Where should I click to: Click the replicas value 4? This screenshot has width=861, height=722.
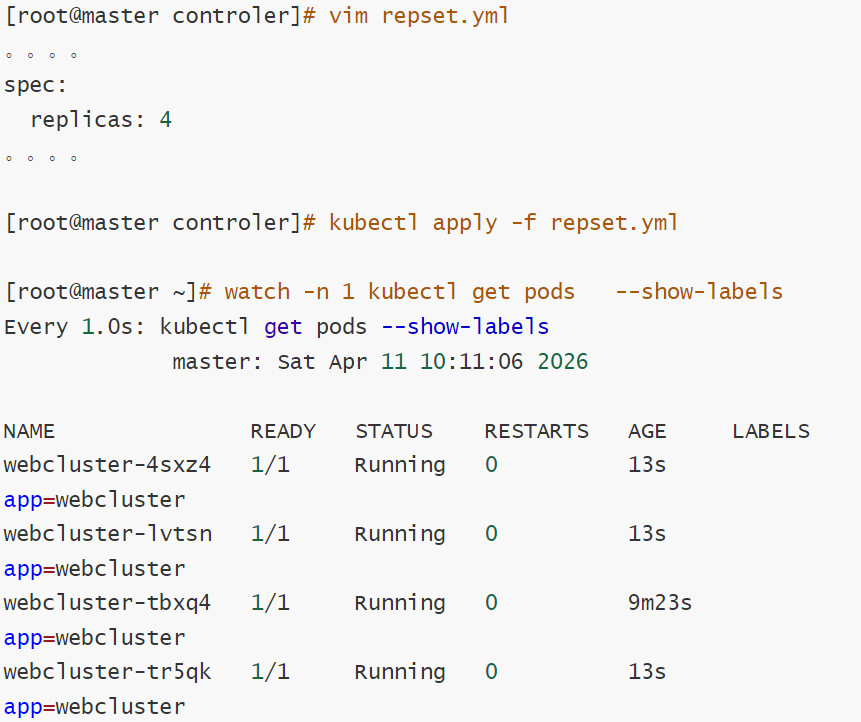coord(166,119)
